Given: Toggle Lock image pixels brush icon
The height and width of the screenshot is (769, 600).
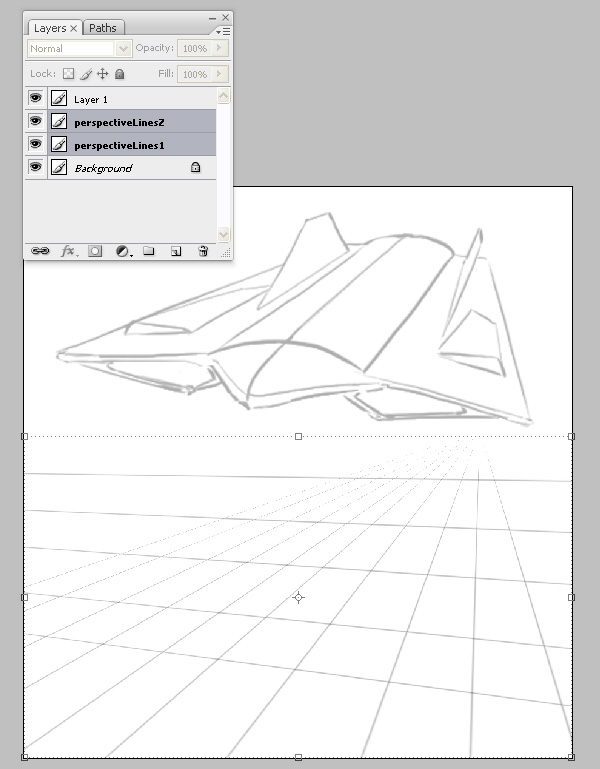Looking at the screenshot, I should coord(86,74).
